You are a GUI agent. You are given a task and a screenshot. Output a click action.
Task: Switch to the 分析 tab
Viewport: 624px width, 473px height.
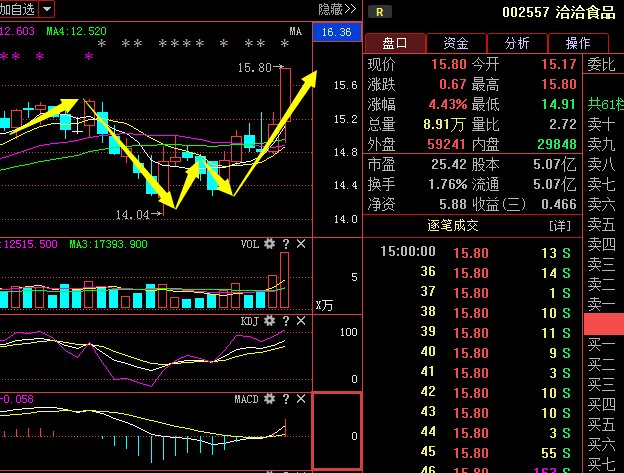point(517,43)
